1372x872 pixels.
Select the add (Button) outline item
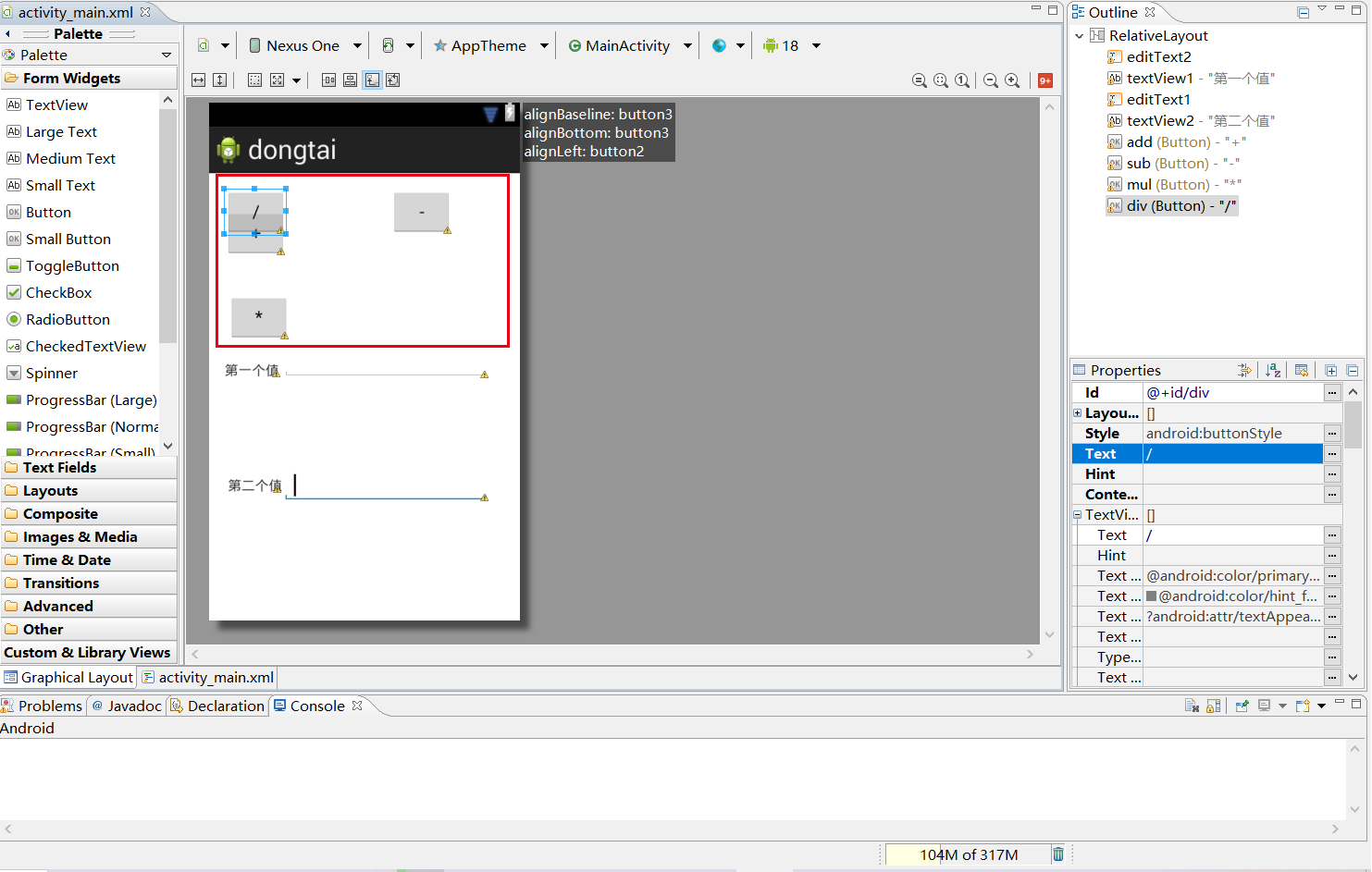point(1177,141)
